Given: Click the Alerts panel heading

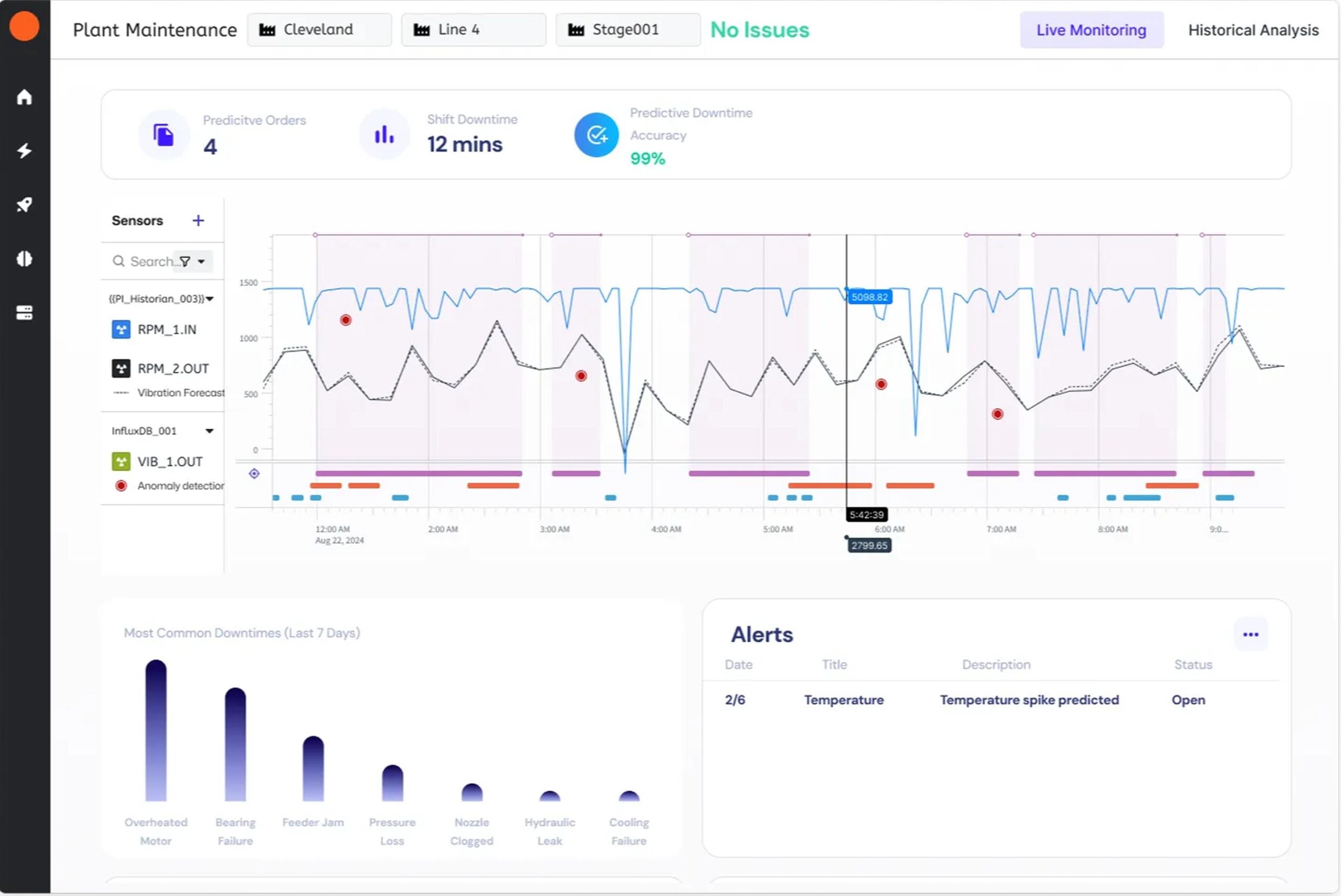Looking at the screenshot, I should click(x=762, y=634).
